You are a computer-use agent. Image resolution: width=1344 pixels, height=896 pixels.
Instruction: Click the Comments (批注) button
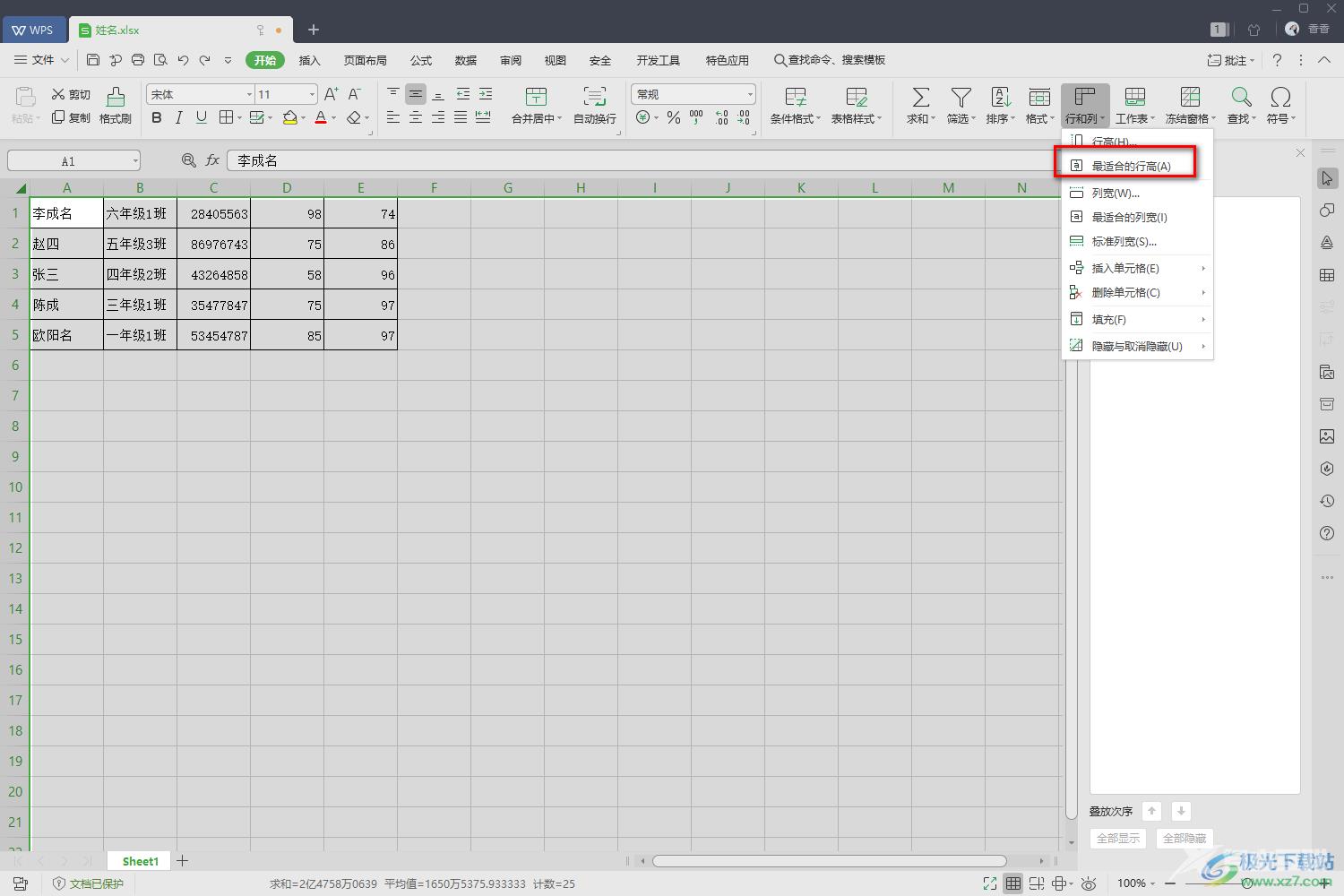[1230, 60]
